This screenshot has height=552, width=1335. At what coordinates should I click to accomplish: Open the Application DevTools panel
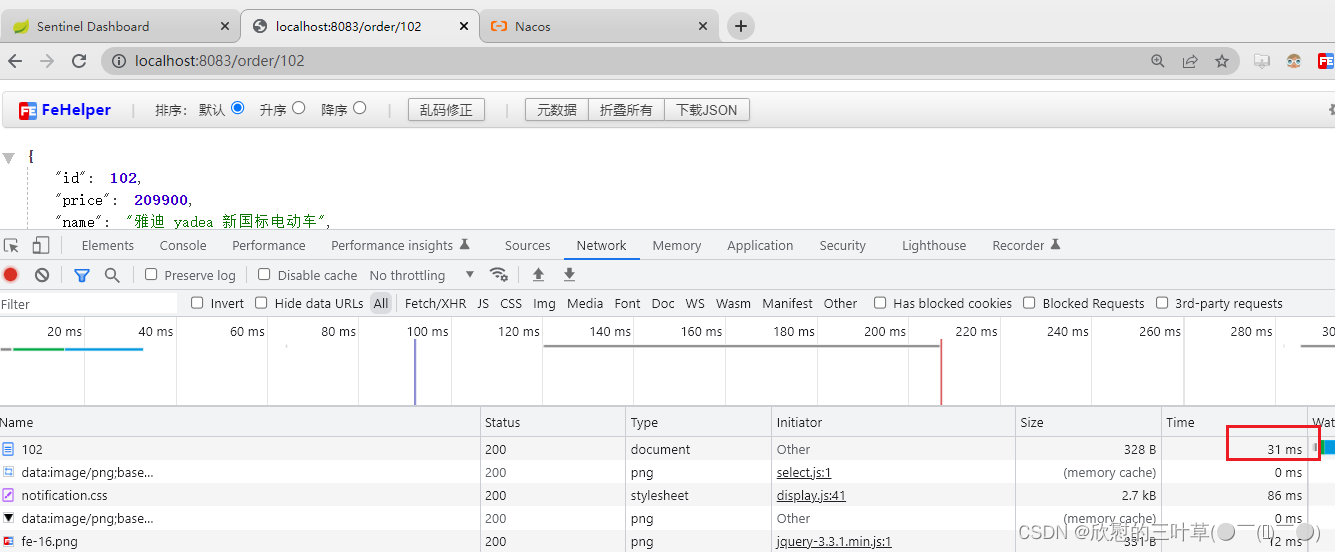click(x=760, y=245)
